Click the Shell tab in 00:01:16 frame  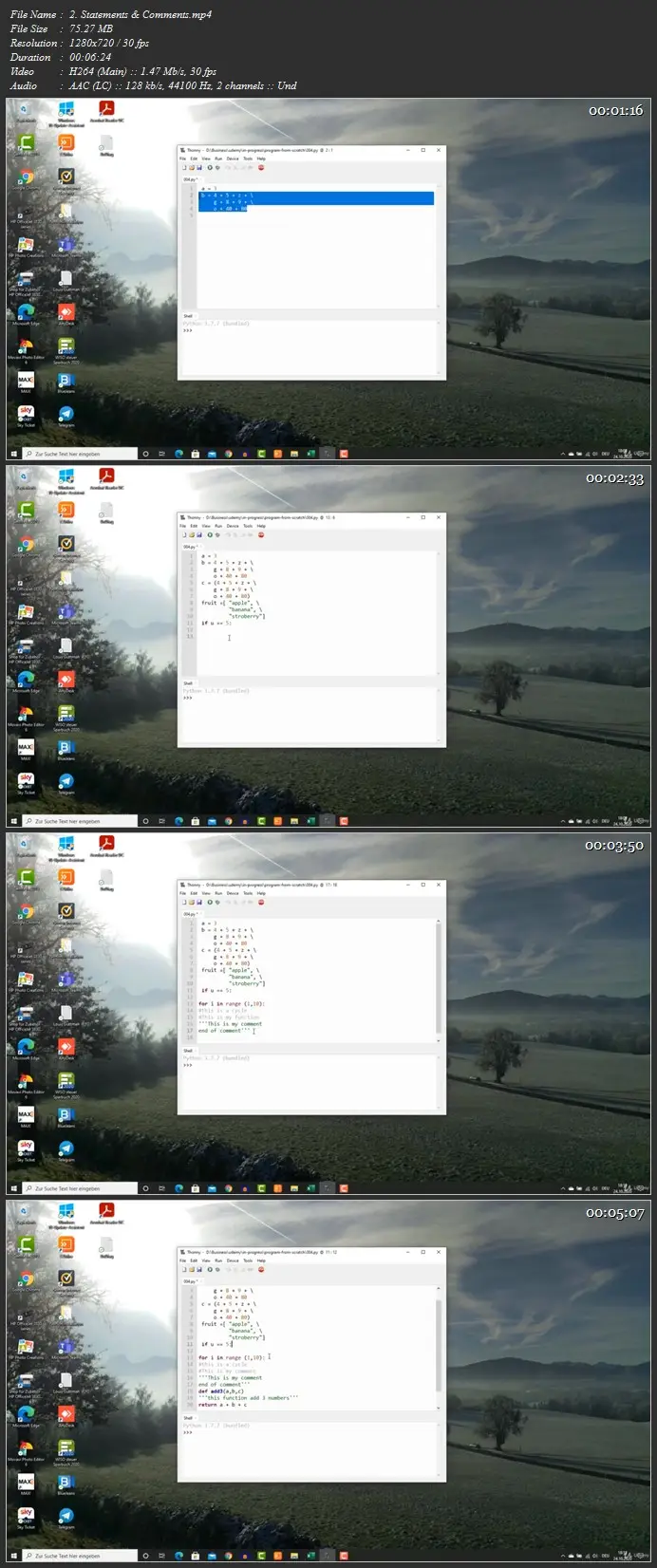(x=188, y=316)
